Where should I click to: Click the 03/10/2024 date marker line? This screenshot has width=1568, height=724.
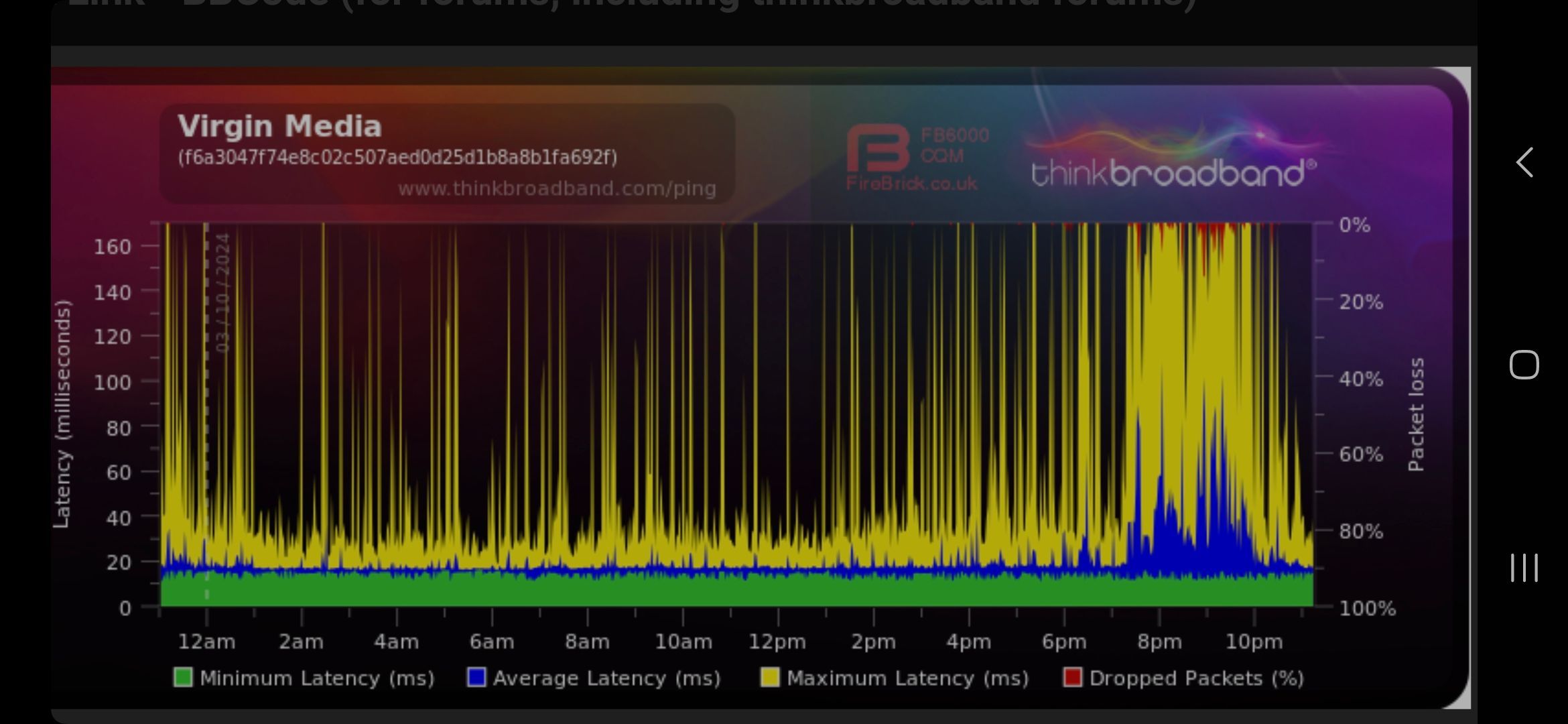click(206, 413)
